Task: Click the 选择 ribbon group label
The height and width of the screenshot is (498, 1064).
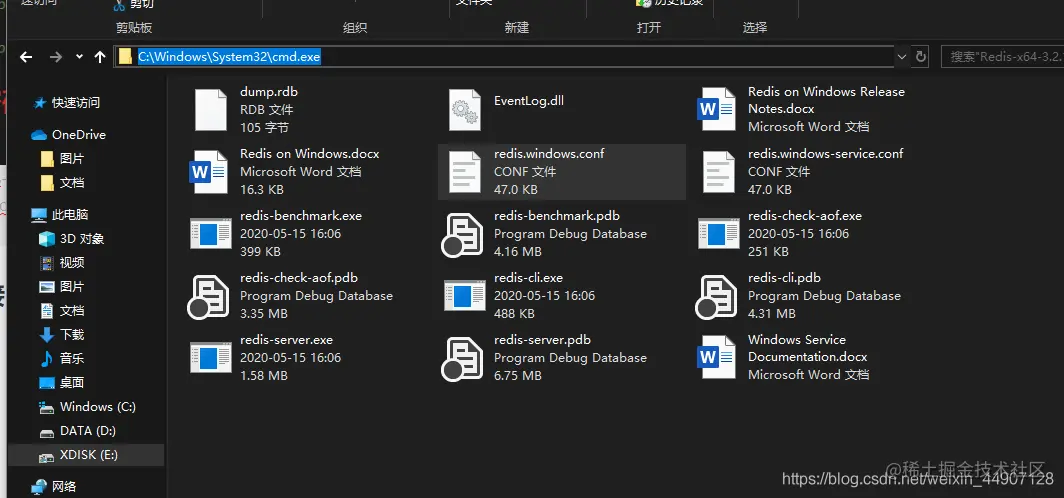Action: [755, 27]
